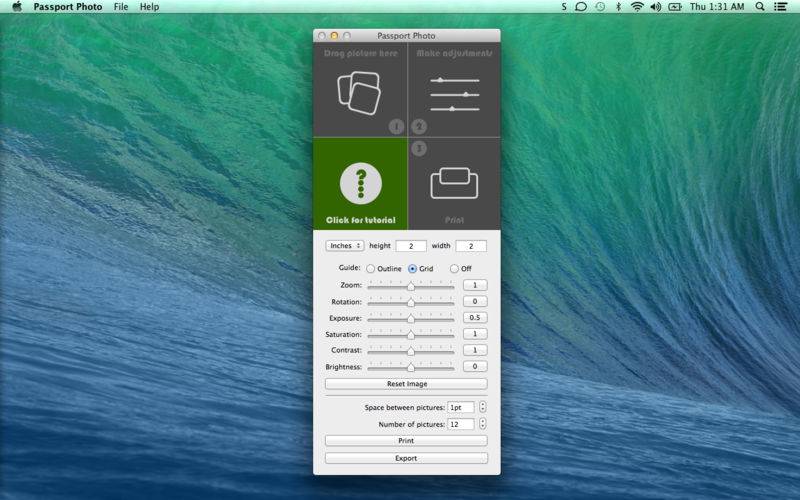Click the volume icon in menu bar

pyautogui.click(x=656, y=7)
